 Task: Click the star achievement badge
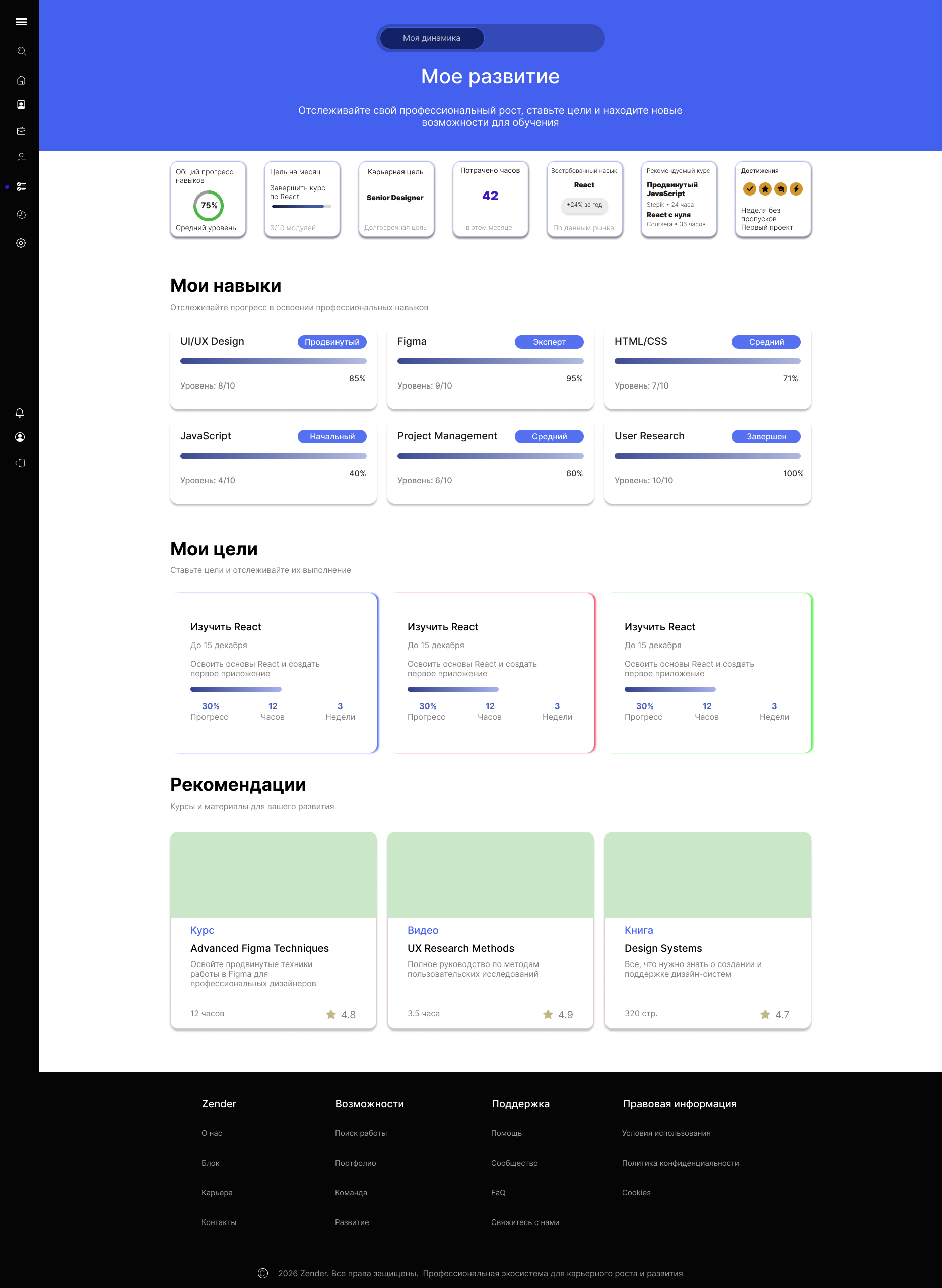[x=765, y=189]
